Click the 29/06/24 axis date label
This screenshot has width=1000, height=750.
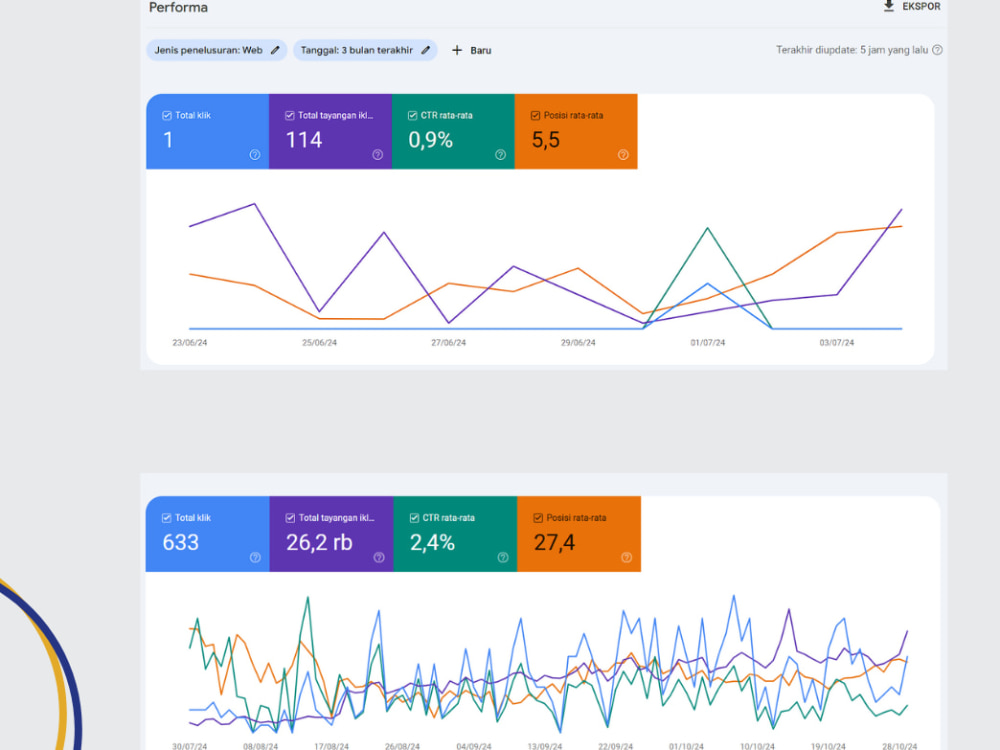578,342
